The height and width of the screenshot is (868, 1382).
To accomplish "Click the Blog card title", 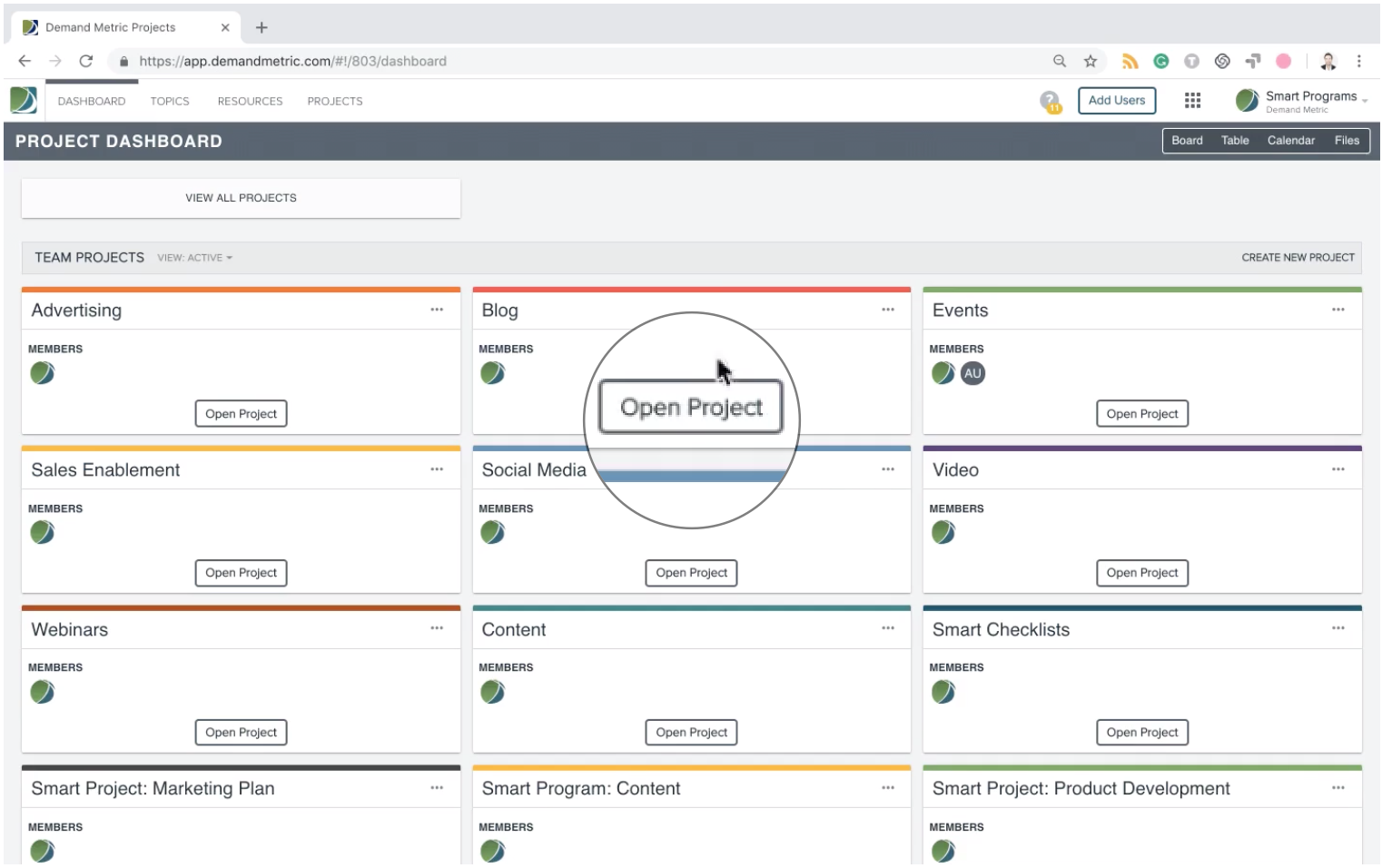I will [x=499, y=311].
